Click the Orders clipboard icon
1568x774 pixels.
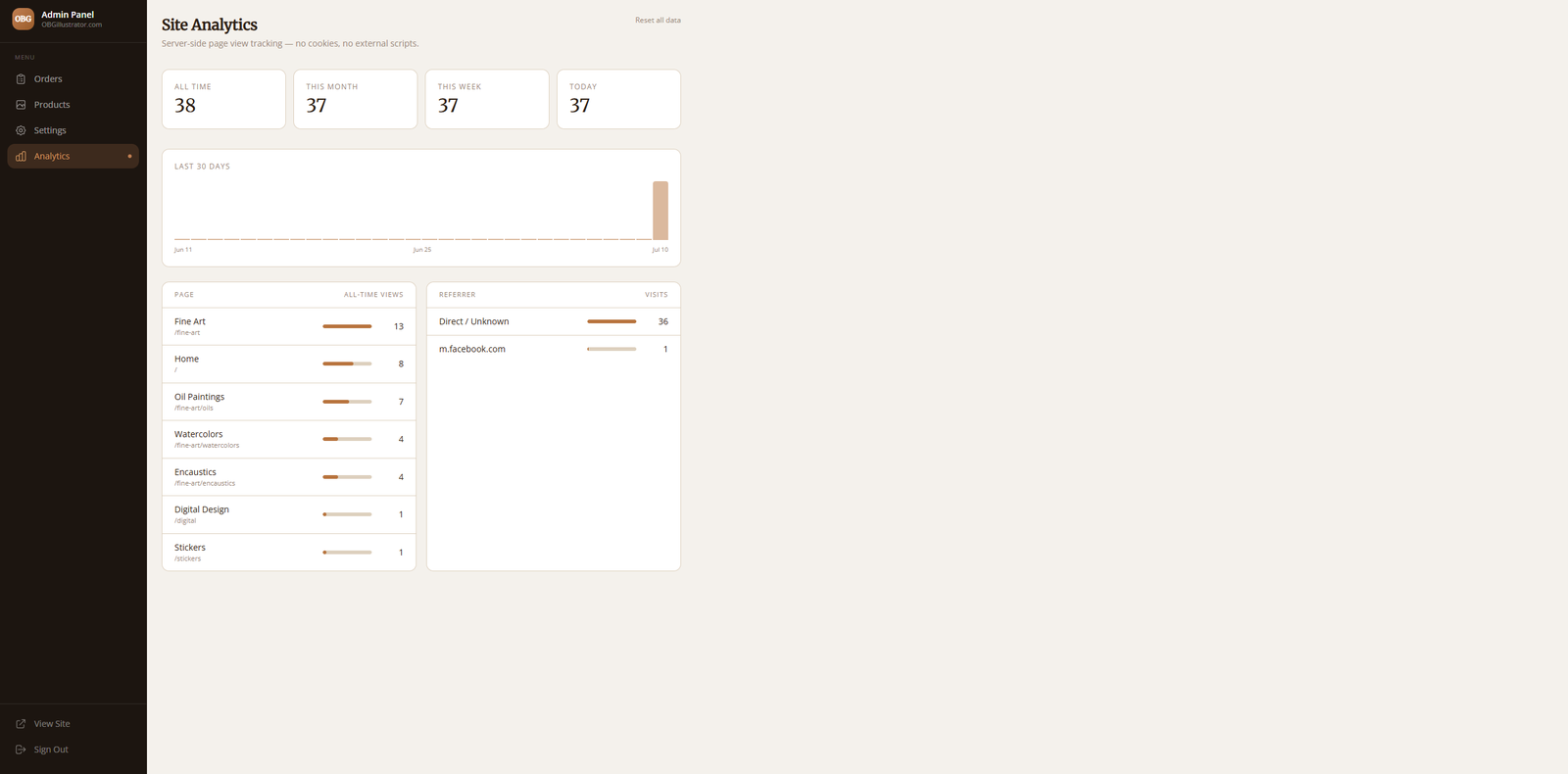click(x=21, y=79)
